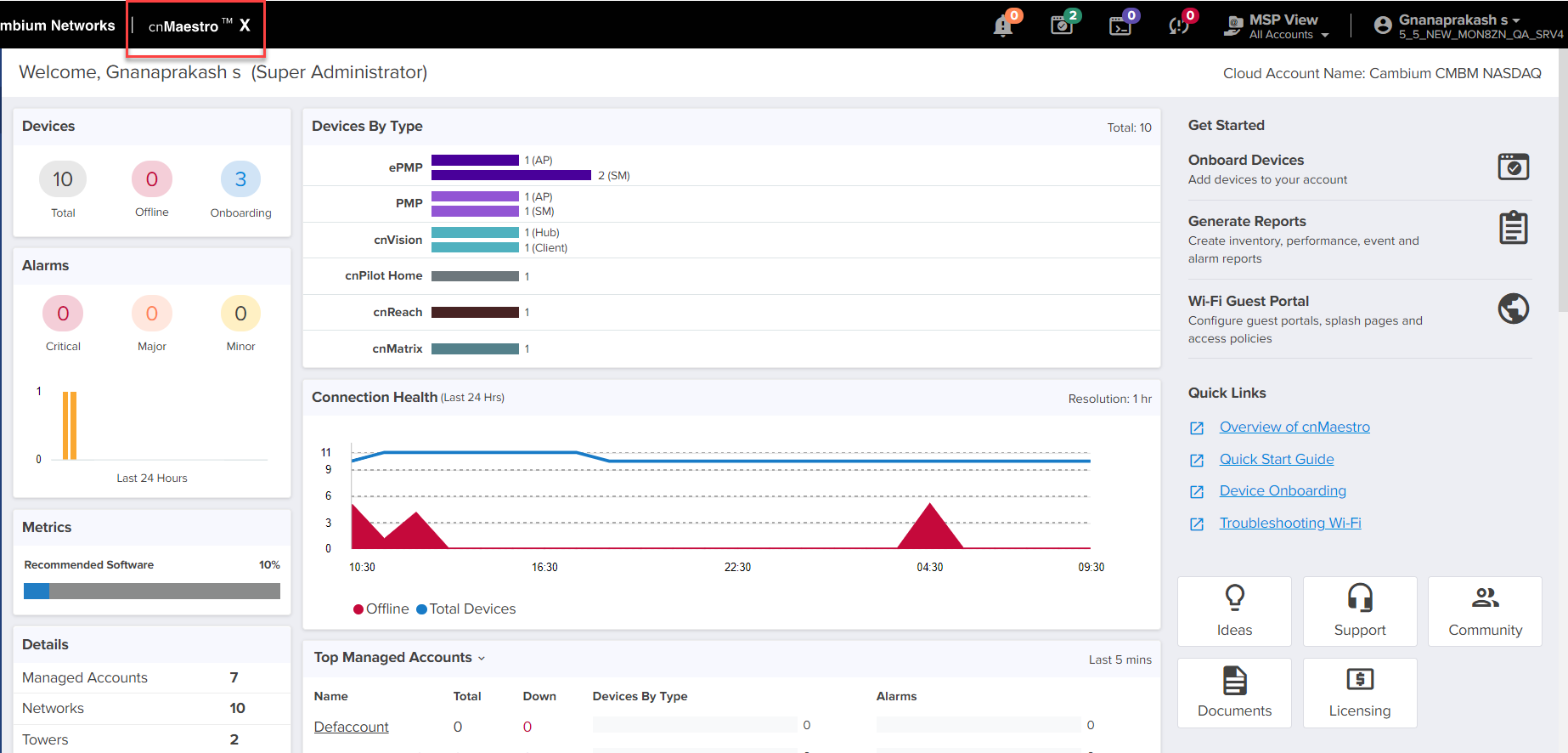Screen dimensions: 1568x753
Task: Open the Support headset tile
Action: 1359,611
